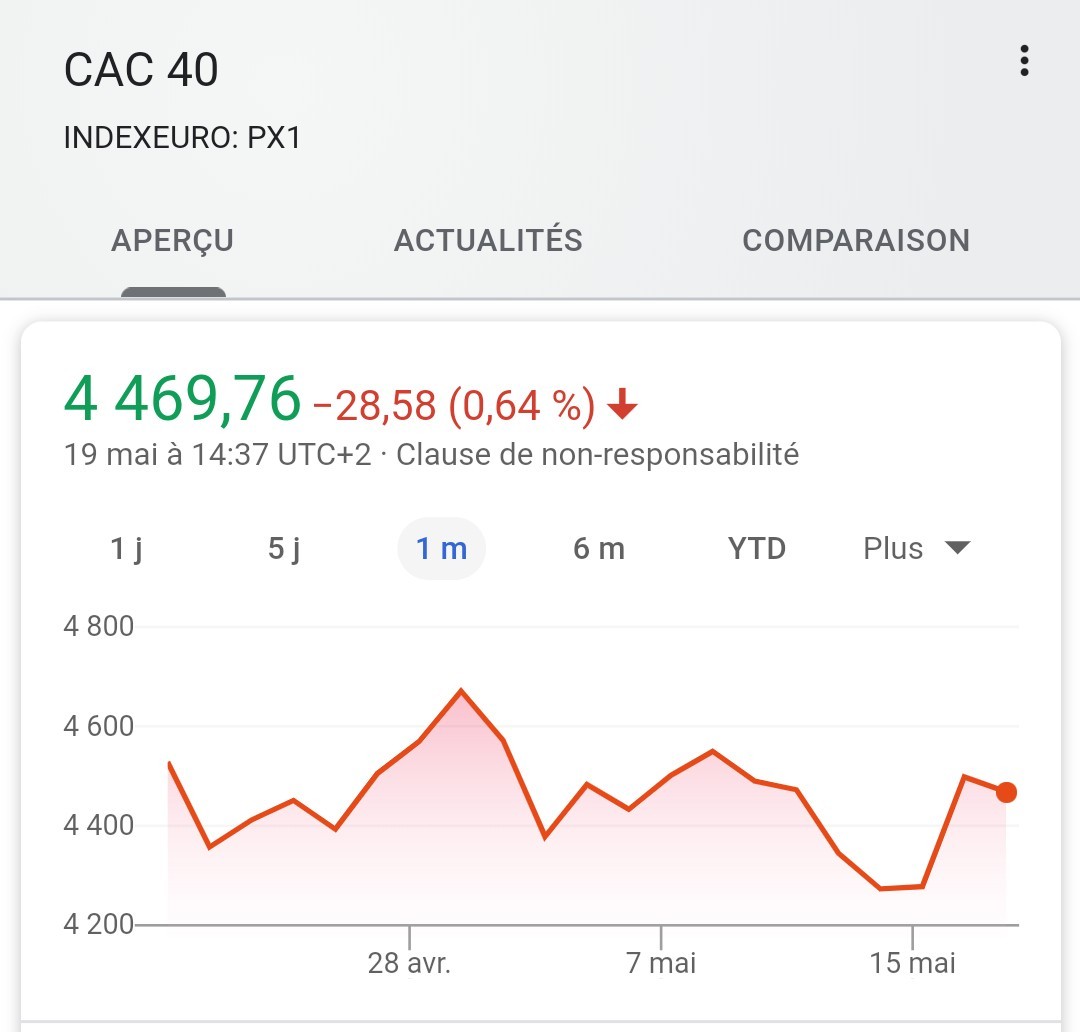Click the 4 469,76 index value
1080x1032 pixels.
pos(182,399)
